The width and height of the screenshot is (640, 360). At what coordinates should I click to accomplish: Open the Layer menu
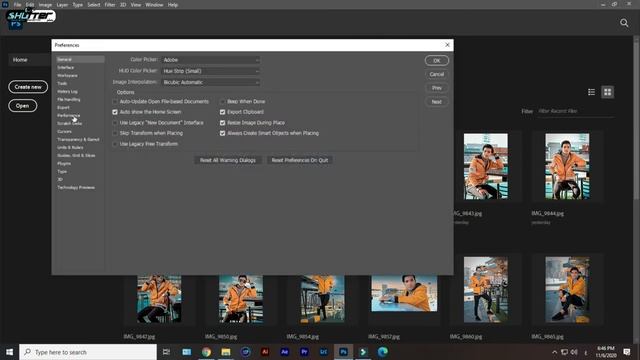coord(62,5)
